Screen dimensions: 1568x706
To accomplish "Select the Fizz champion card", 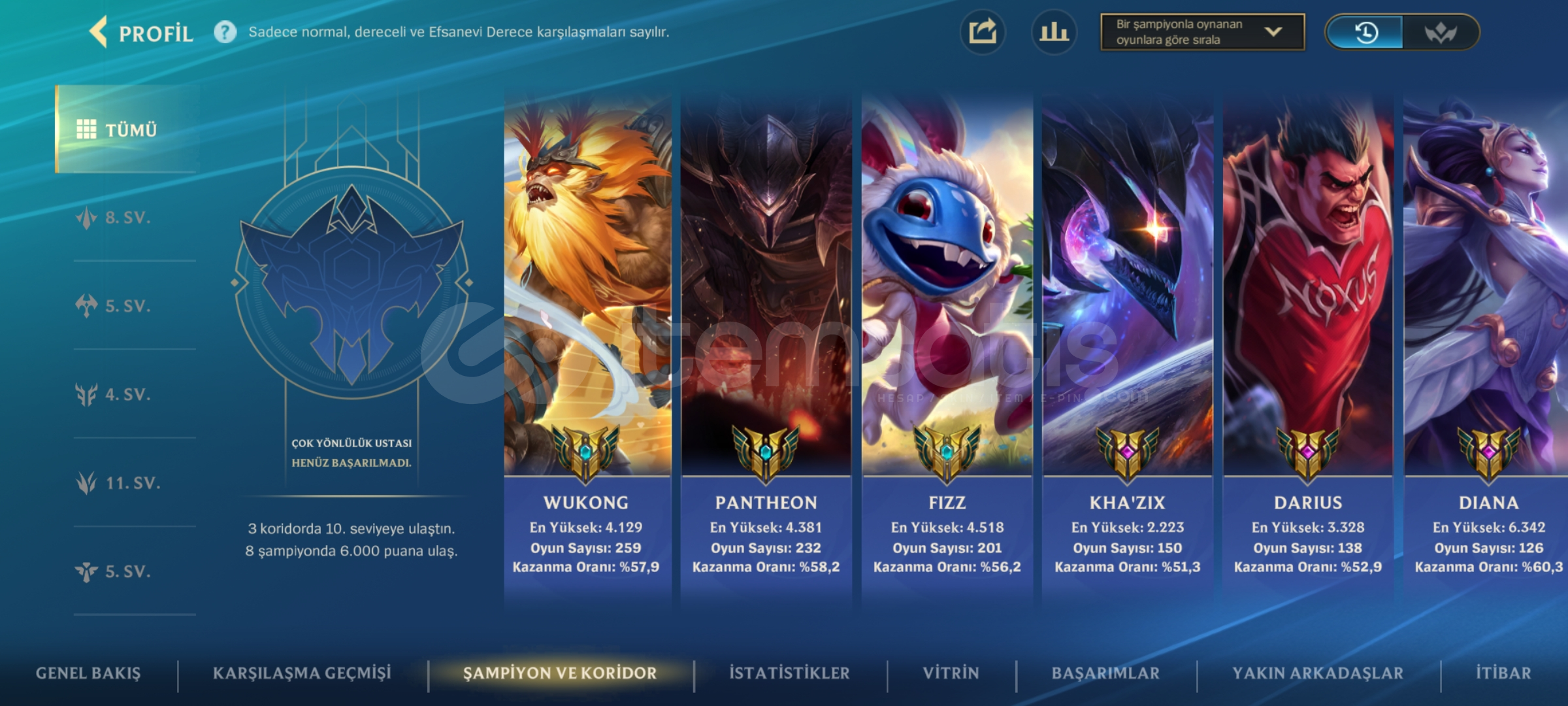I will (x=947, y=346).
